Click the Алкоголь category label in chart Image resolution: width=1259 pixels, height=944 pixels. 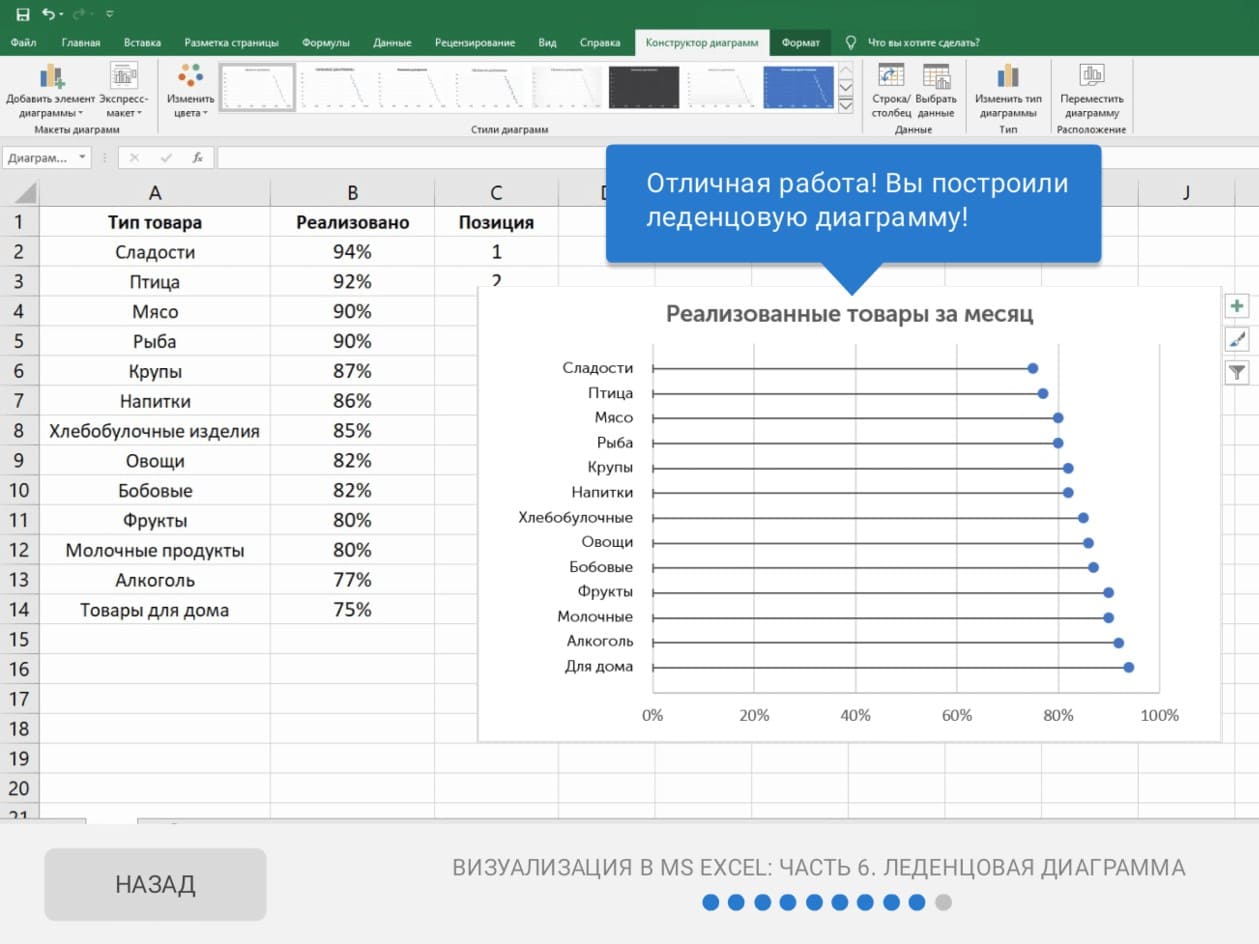click(x=600, y=641)
